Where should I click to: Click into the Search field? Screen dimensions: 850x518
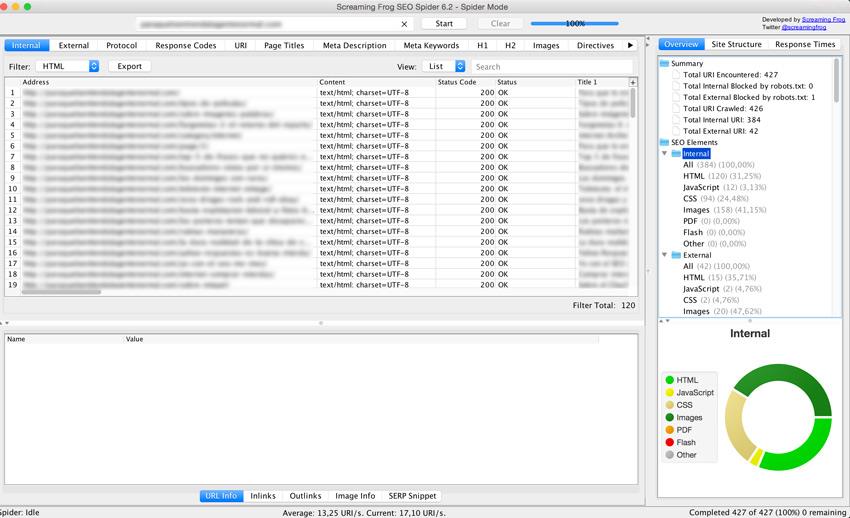coord(551,67)
